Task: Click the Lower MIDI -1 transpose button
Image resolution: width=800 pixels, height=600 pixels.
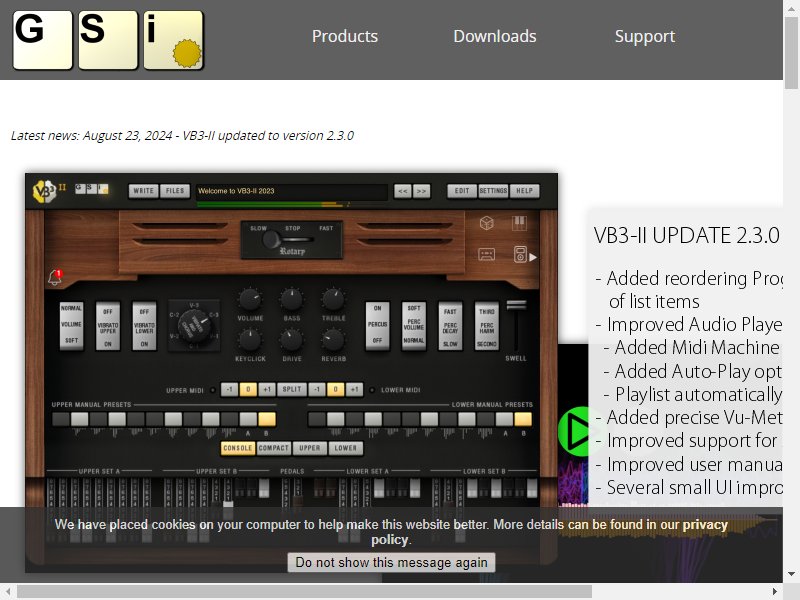Action: 317,390
